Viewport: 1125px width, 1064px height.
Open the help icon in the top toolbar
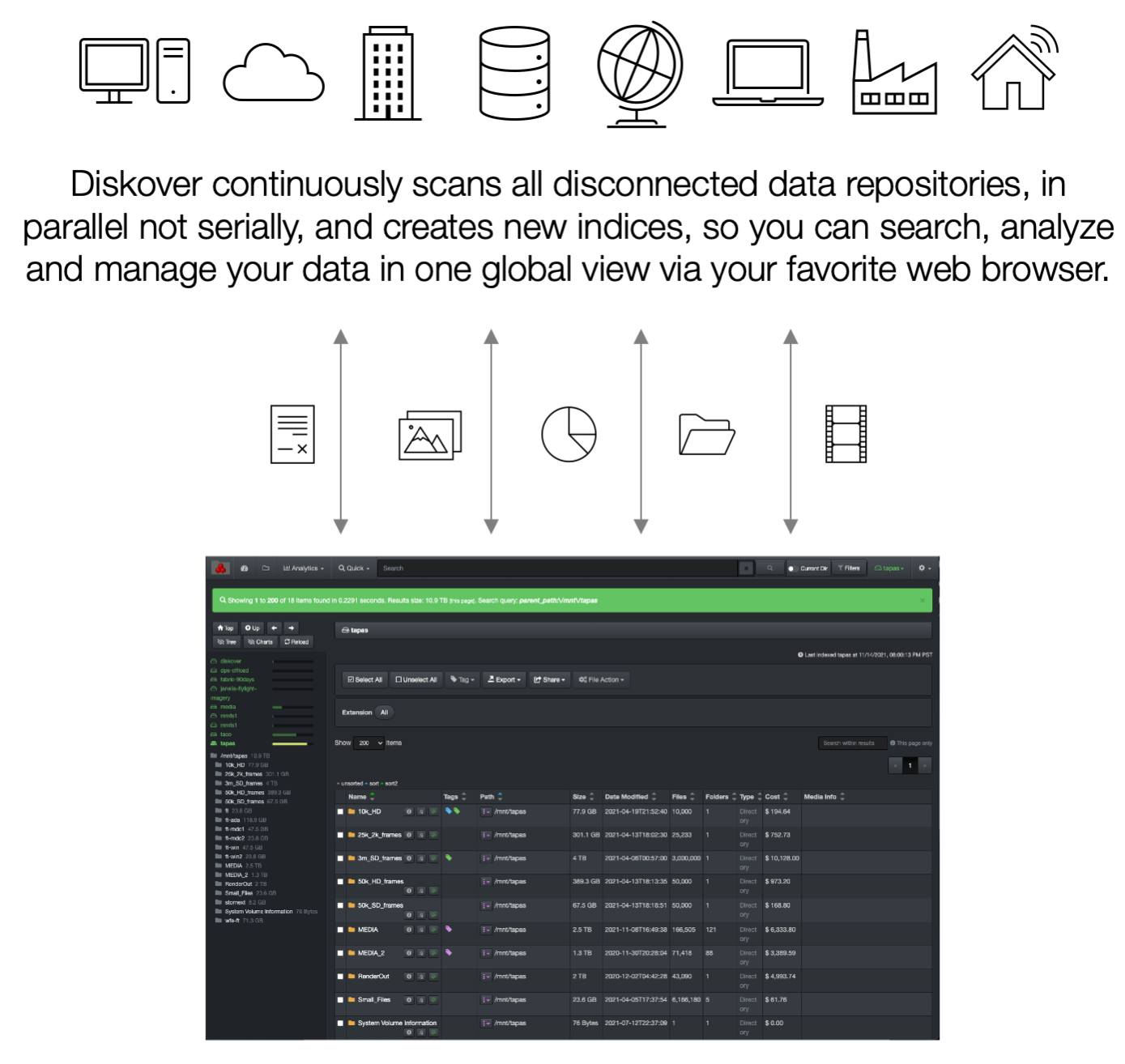coord(245,568)
